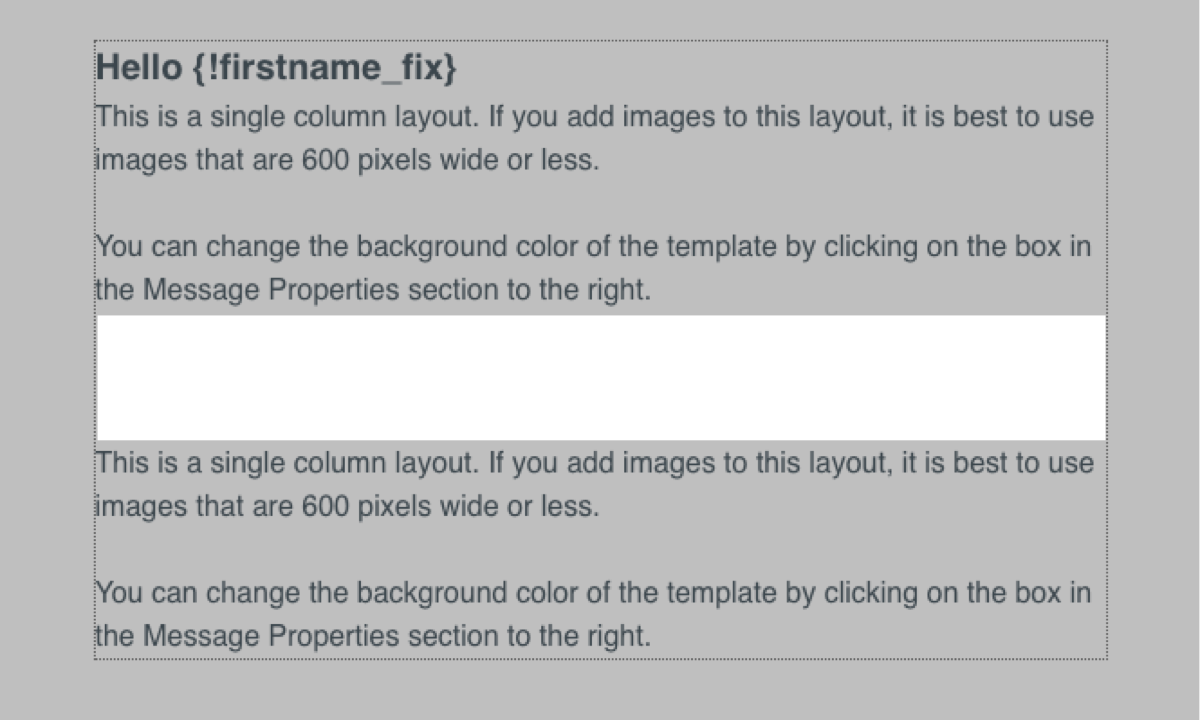Screen dimensions: 1200x720
Task: Select the empty white content block
Action: point(601,378)
